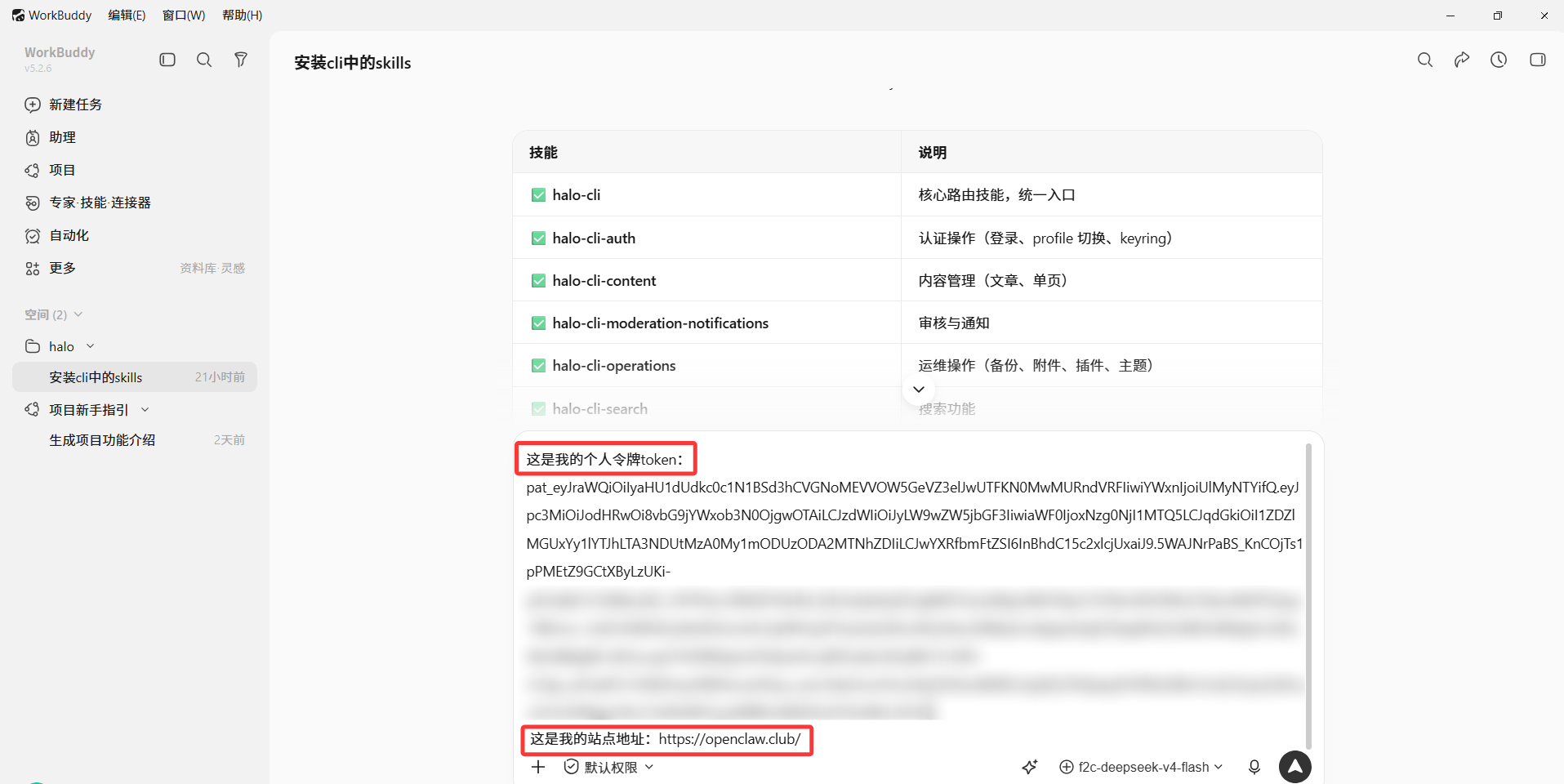Click the WorkBuddy v5.2.6 sidebar label

point(60,59)
